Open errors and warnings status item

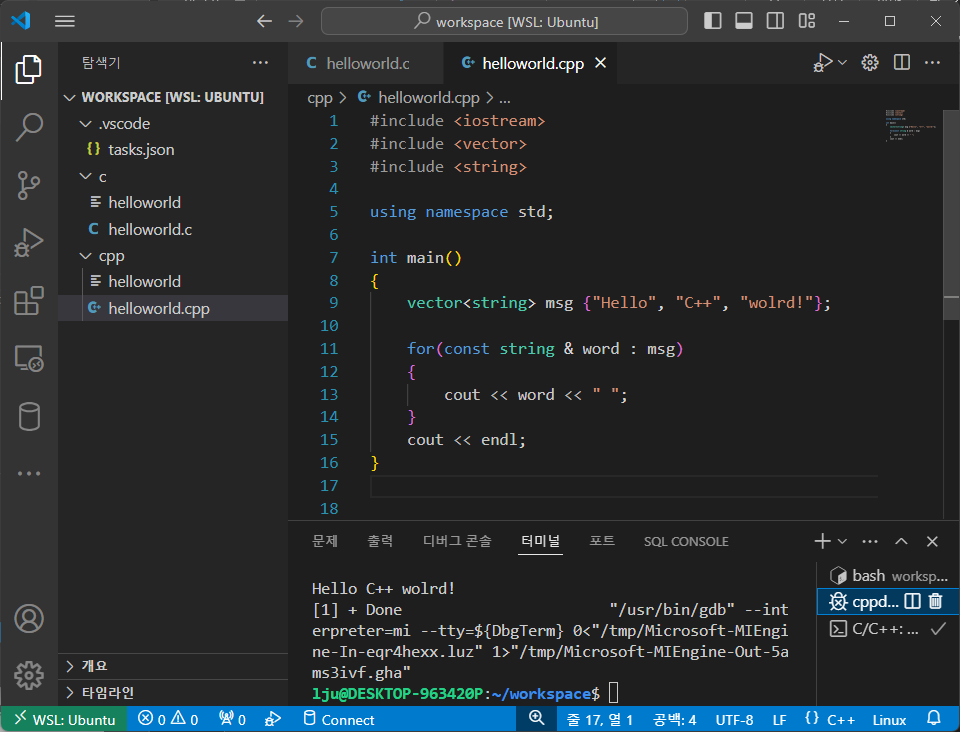click(x=168, y=719)
